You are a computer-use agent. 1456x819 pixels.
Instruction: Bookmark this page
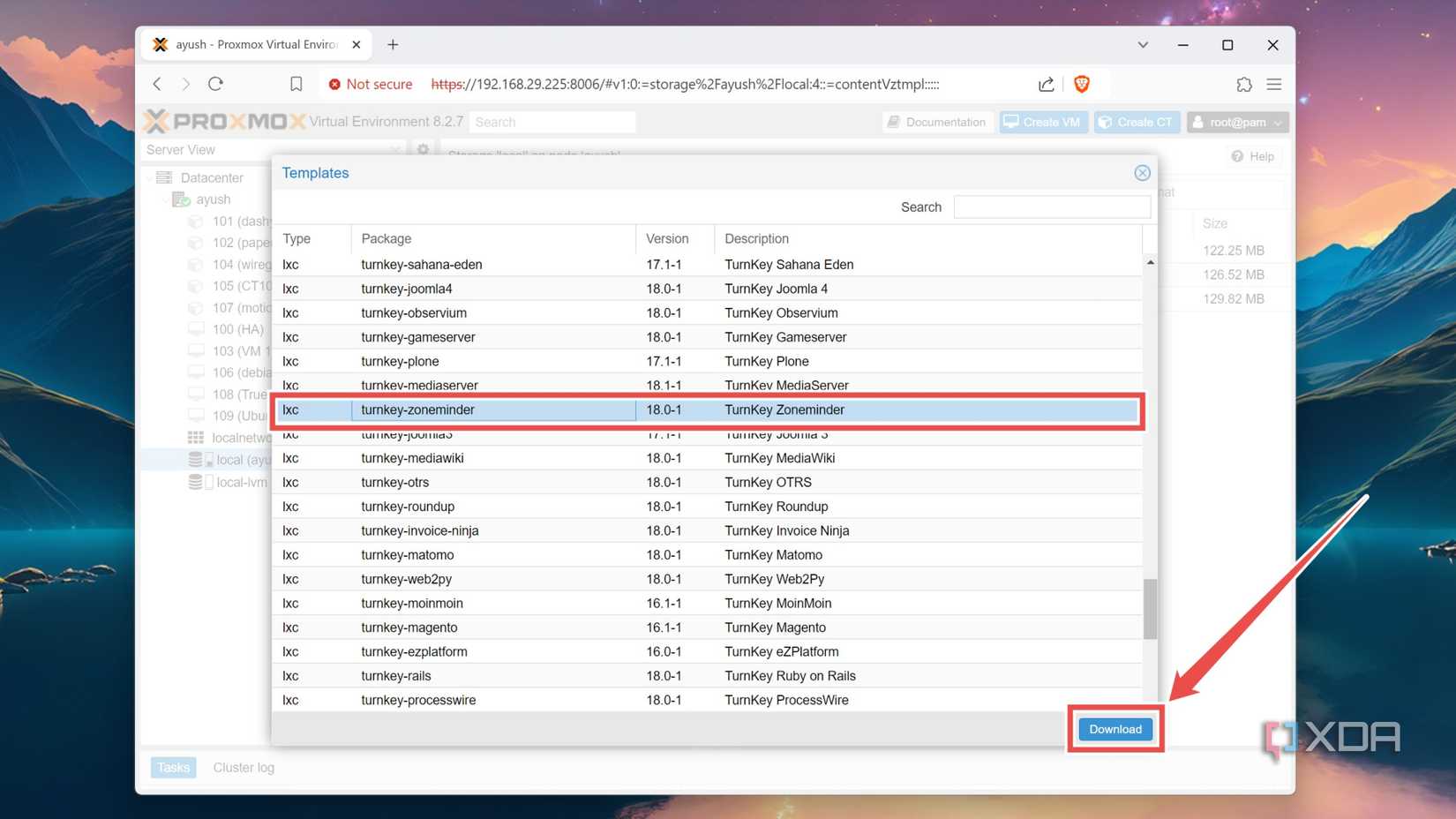[x=296, y=84]
